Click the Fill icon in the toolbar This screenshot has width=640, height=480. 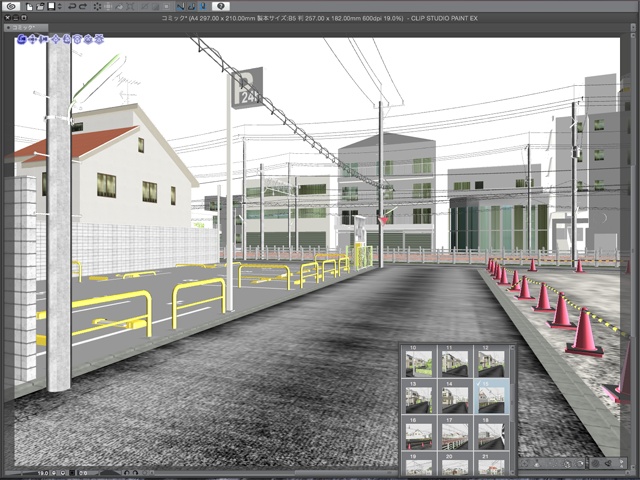[x=119, y=7]
